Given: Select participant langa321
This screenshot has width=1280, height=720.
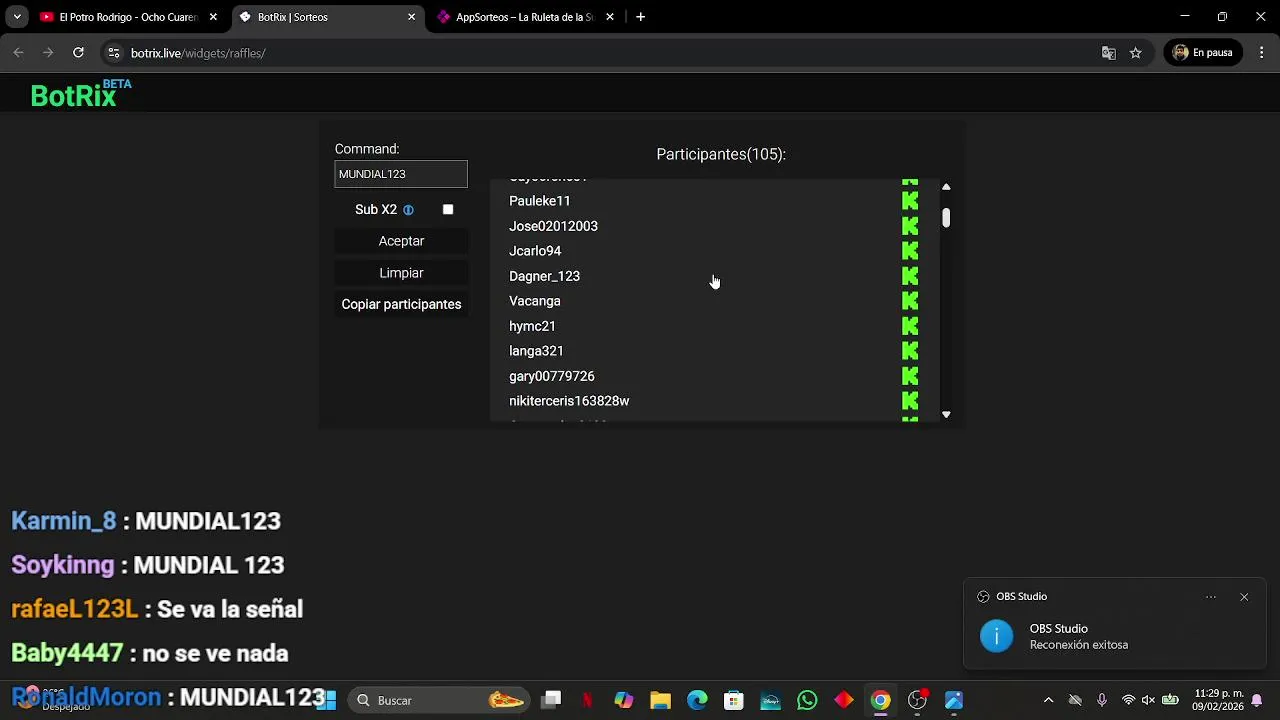Looking at the screenshot, I should [x=536, y=351].
